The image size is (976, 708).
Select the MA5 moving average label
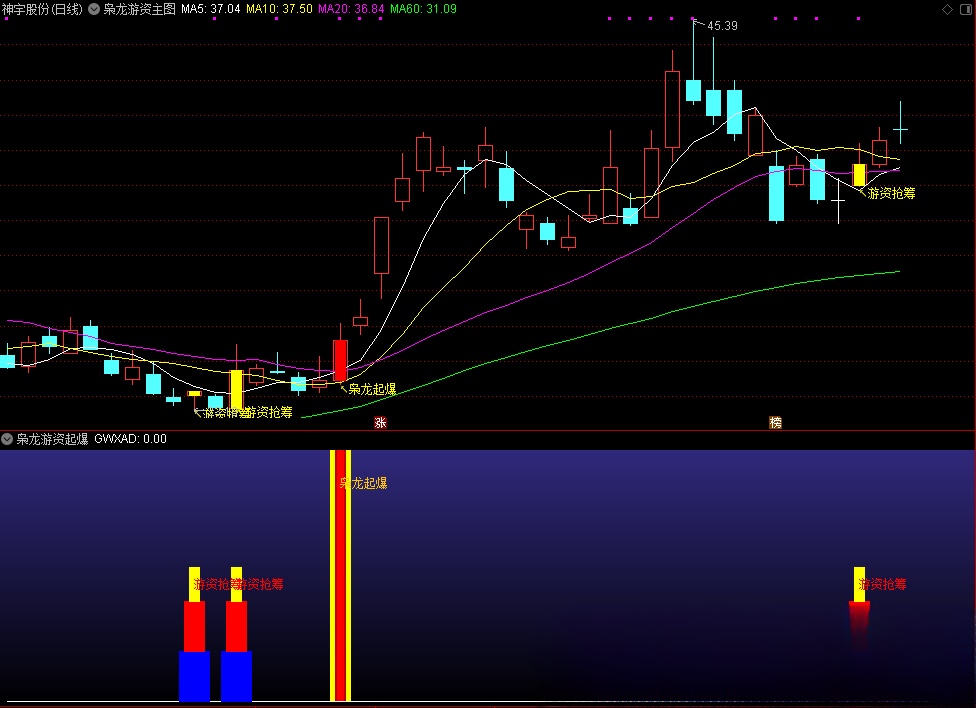tap(210, 9)
